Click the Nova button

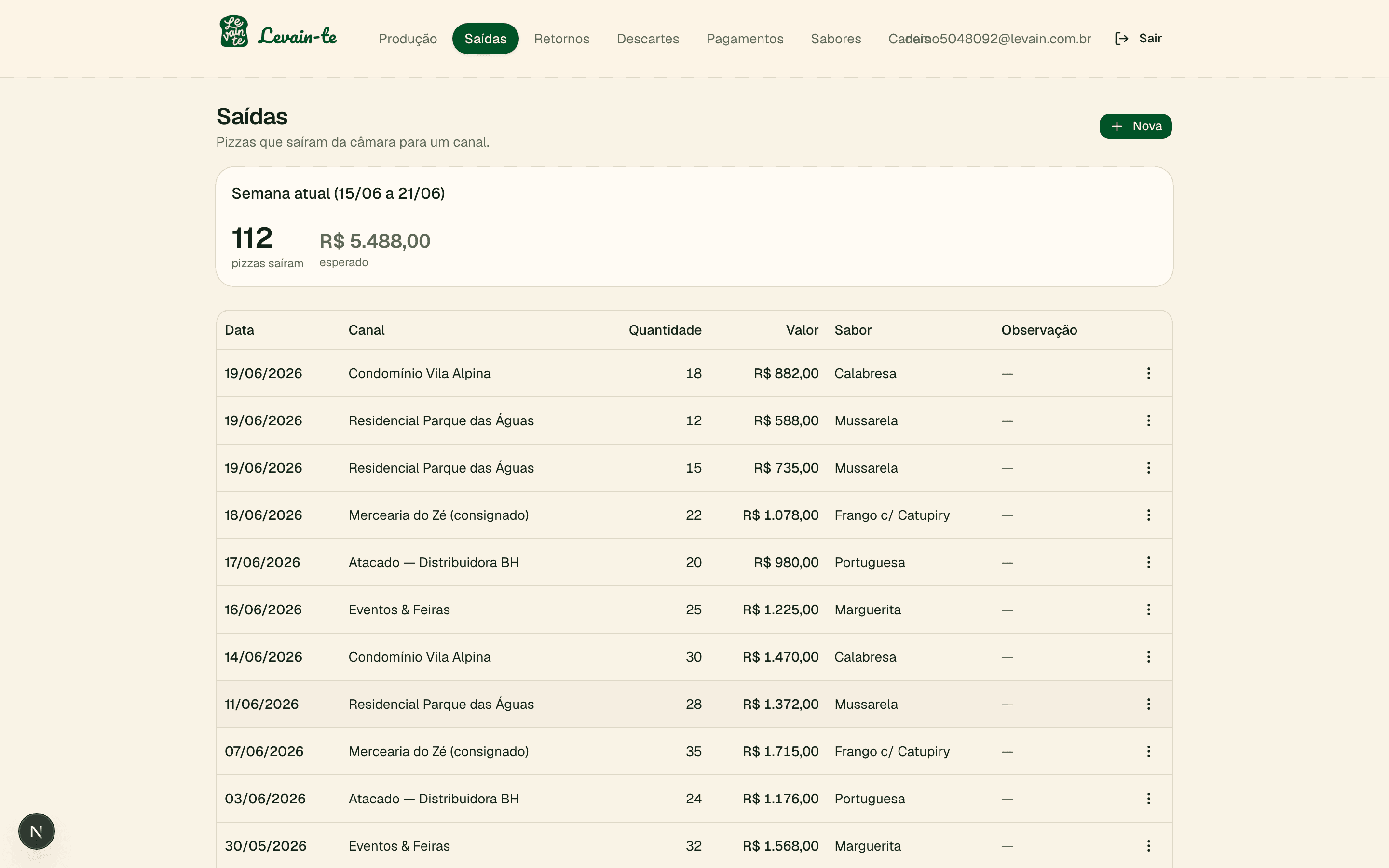pos(1135,126)
